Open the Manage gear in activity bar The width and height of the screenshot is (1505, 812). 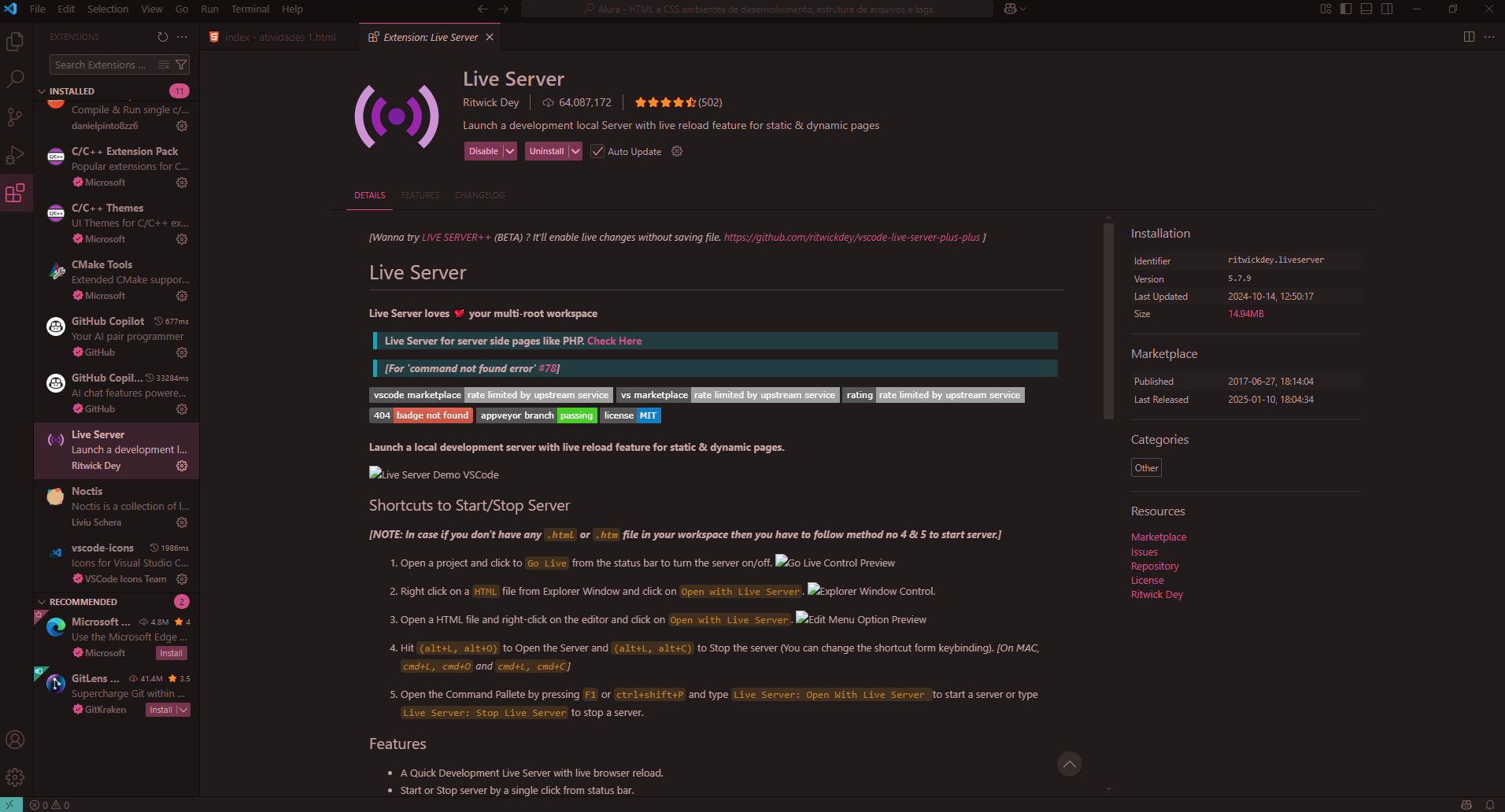pyautogui.click(x=15, y=777)
